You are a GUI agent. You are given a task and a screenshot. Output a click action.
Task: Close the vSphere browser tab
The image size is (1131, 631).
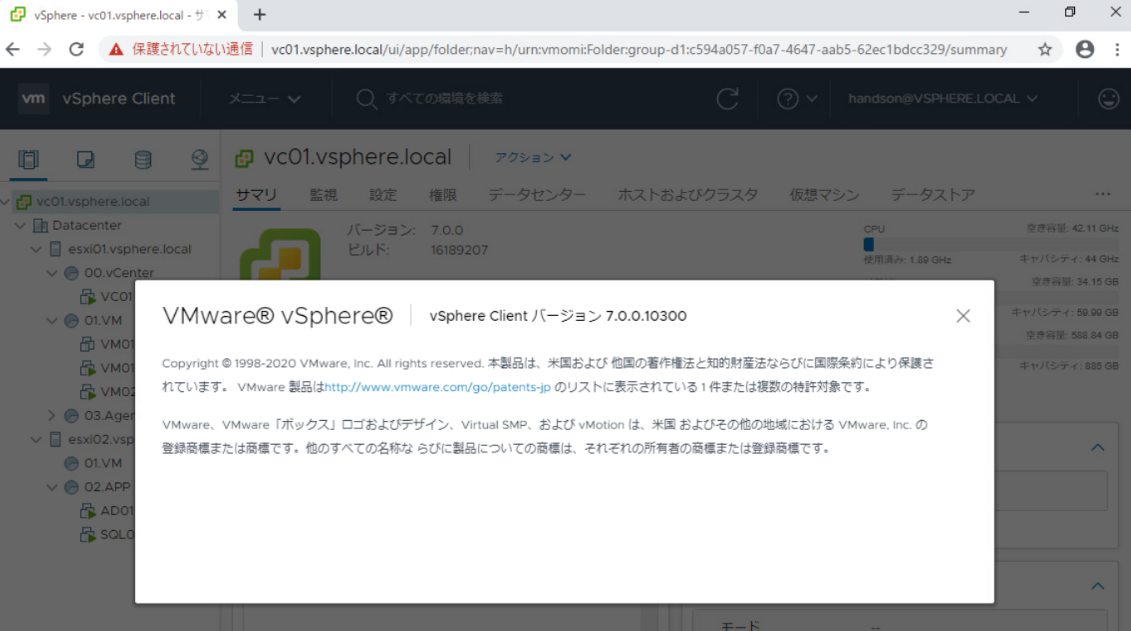221,14
